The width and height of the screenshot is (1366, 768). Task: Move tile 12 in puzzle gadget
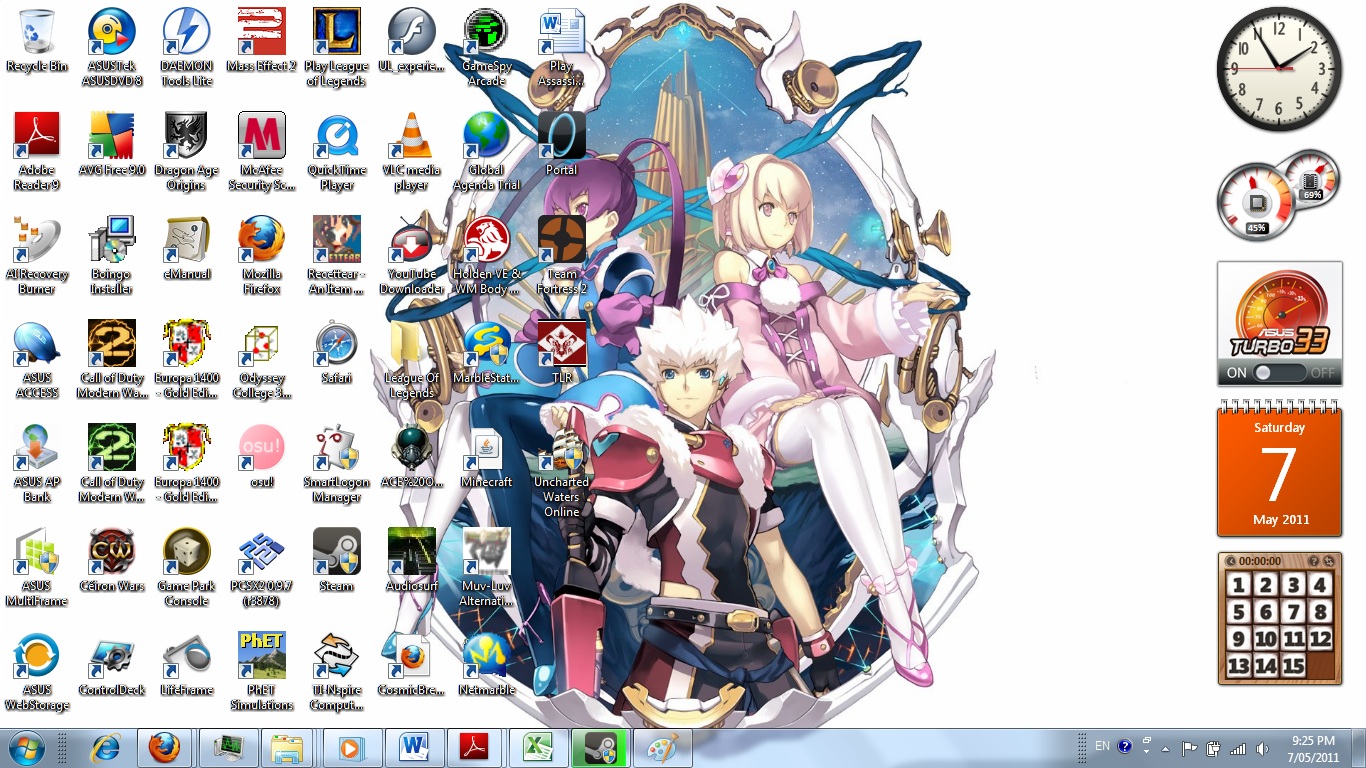(1320, 639)
